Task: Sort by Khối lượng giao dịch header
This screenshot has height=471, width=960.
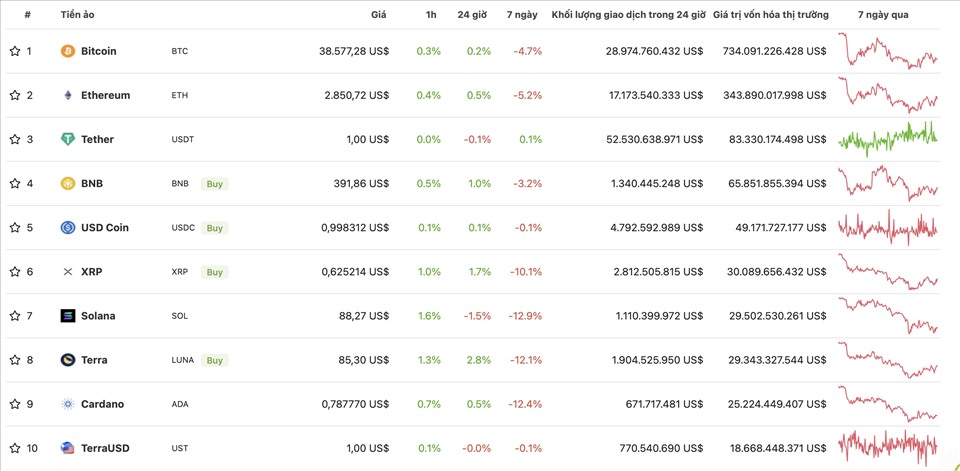Action: tap(629, 15)
